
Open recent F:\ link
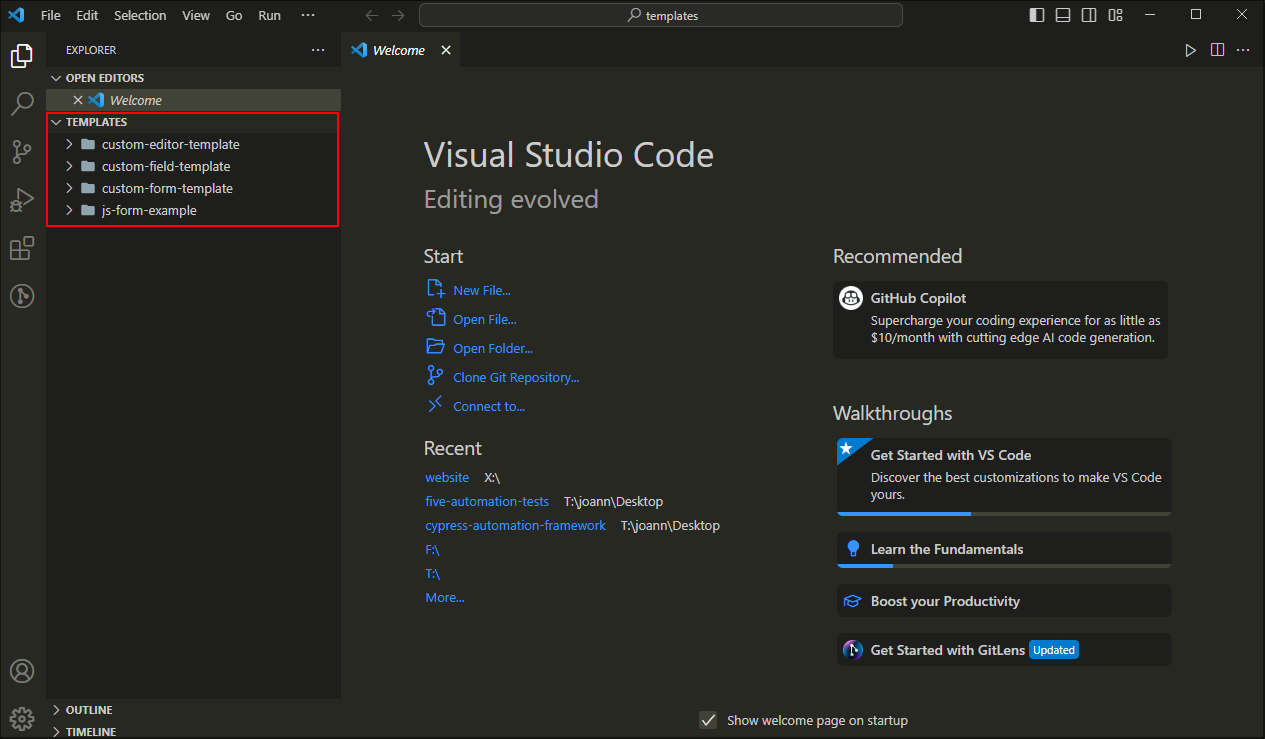coord(432,549)
